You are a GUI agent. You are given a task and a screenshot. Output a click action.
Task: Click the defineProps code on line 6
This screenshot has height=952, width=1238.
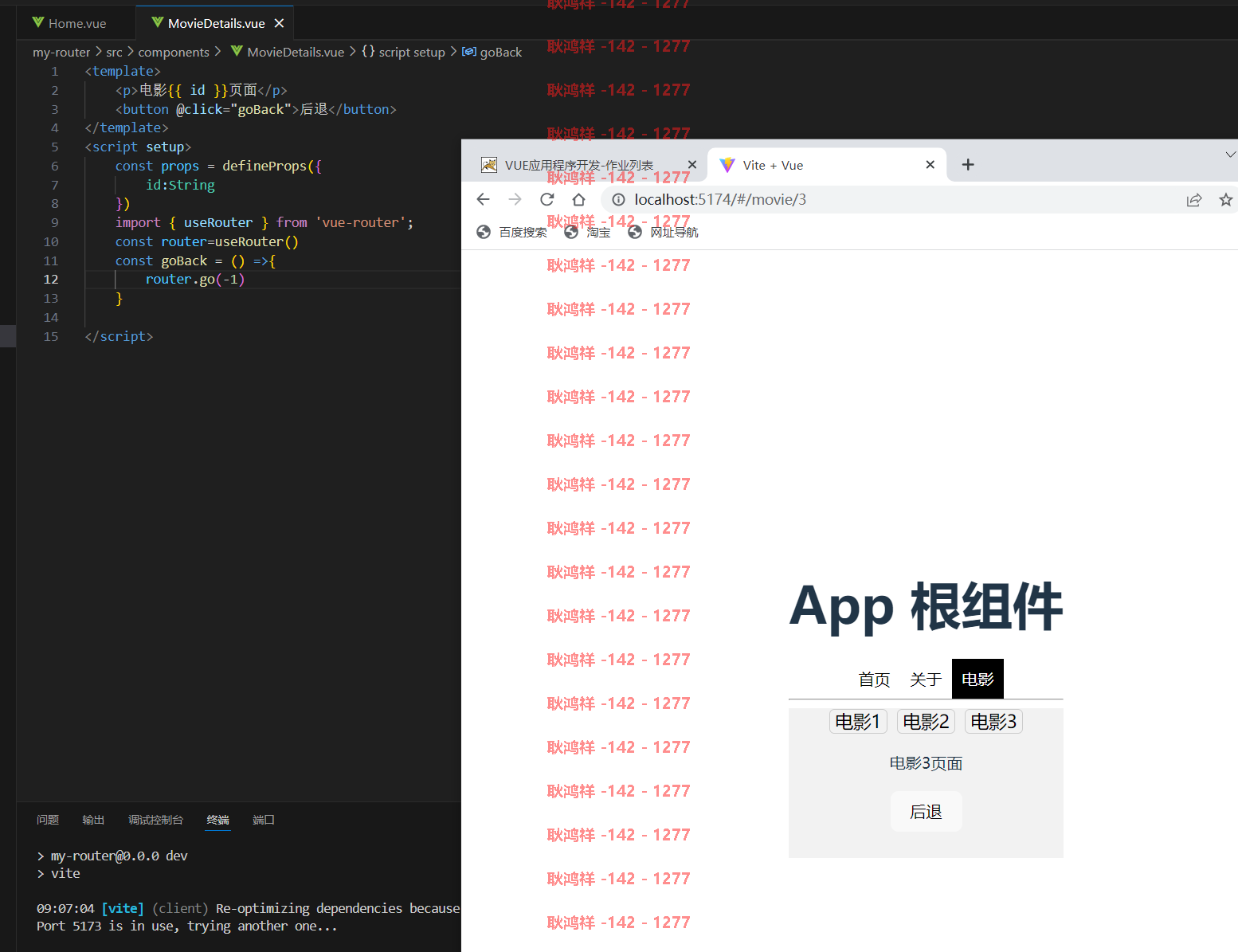[264, 166]
